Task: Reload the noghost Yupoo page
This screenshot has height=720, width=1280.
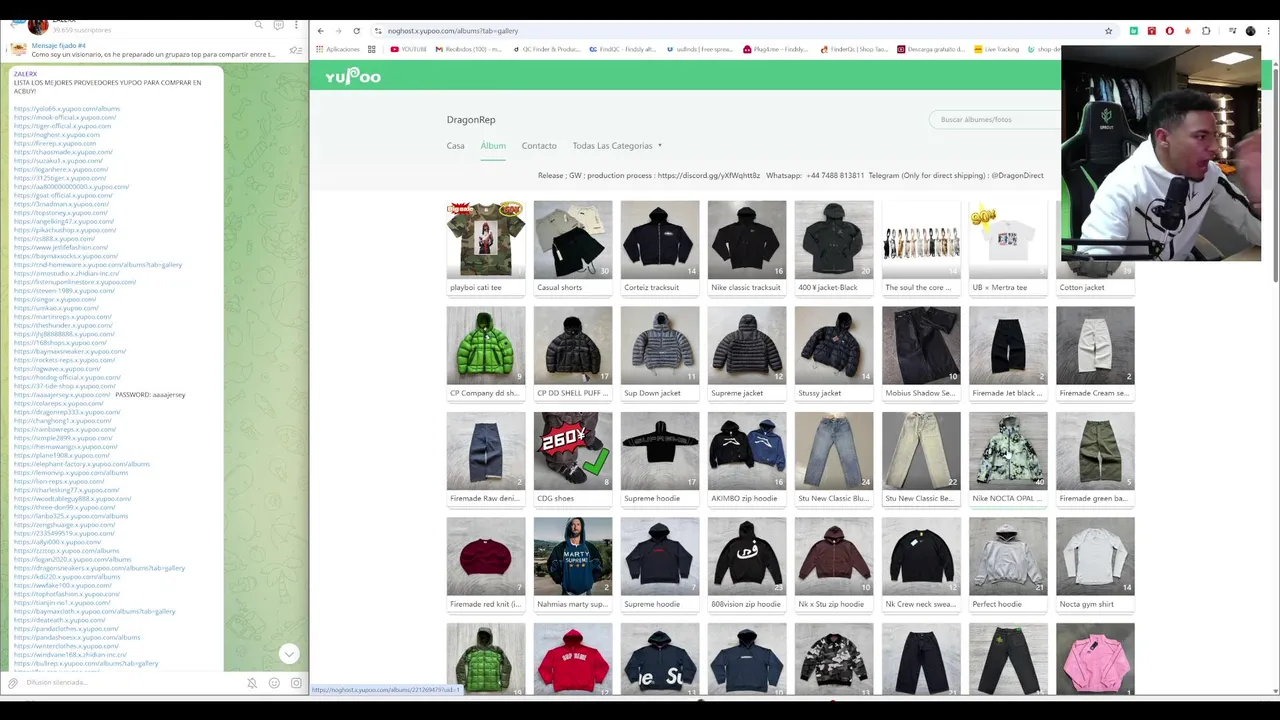Action: (356, 31)
